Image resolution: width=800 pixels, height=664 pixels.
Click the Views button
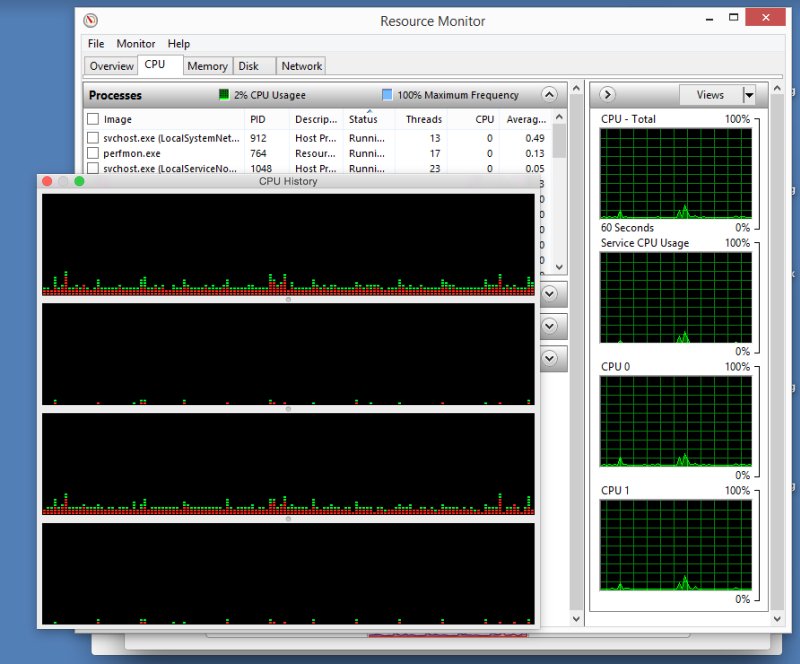click(x=710, y=95)
